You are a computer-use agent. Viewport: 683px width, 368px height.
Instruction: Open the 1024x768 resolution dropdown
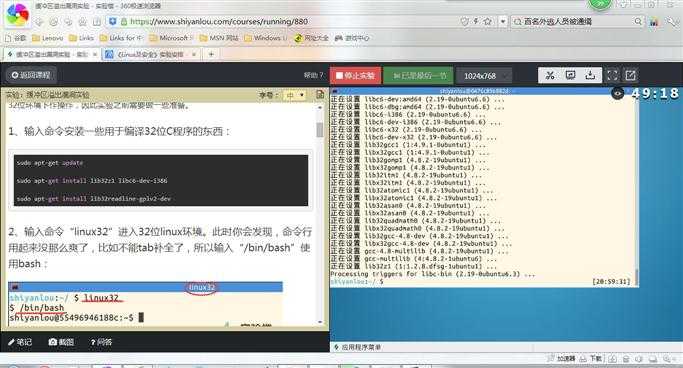click(x=484, y=76)
